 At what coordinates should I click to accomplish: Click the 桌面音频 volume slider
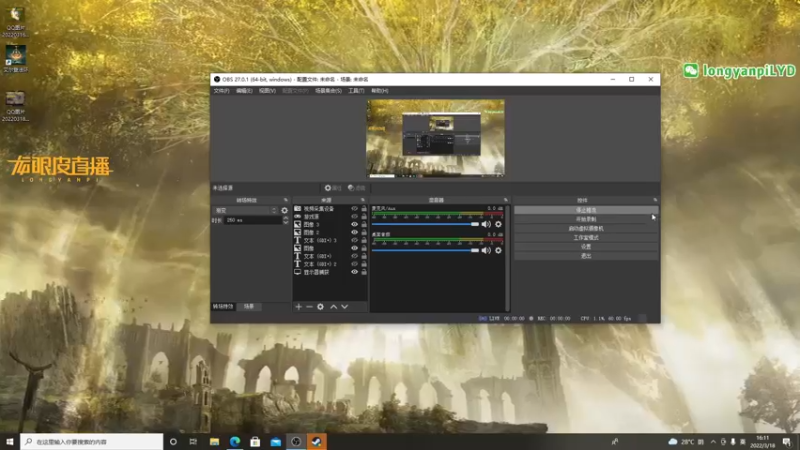(426, 251)
